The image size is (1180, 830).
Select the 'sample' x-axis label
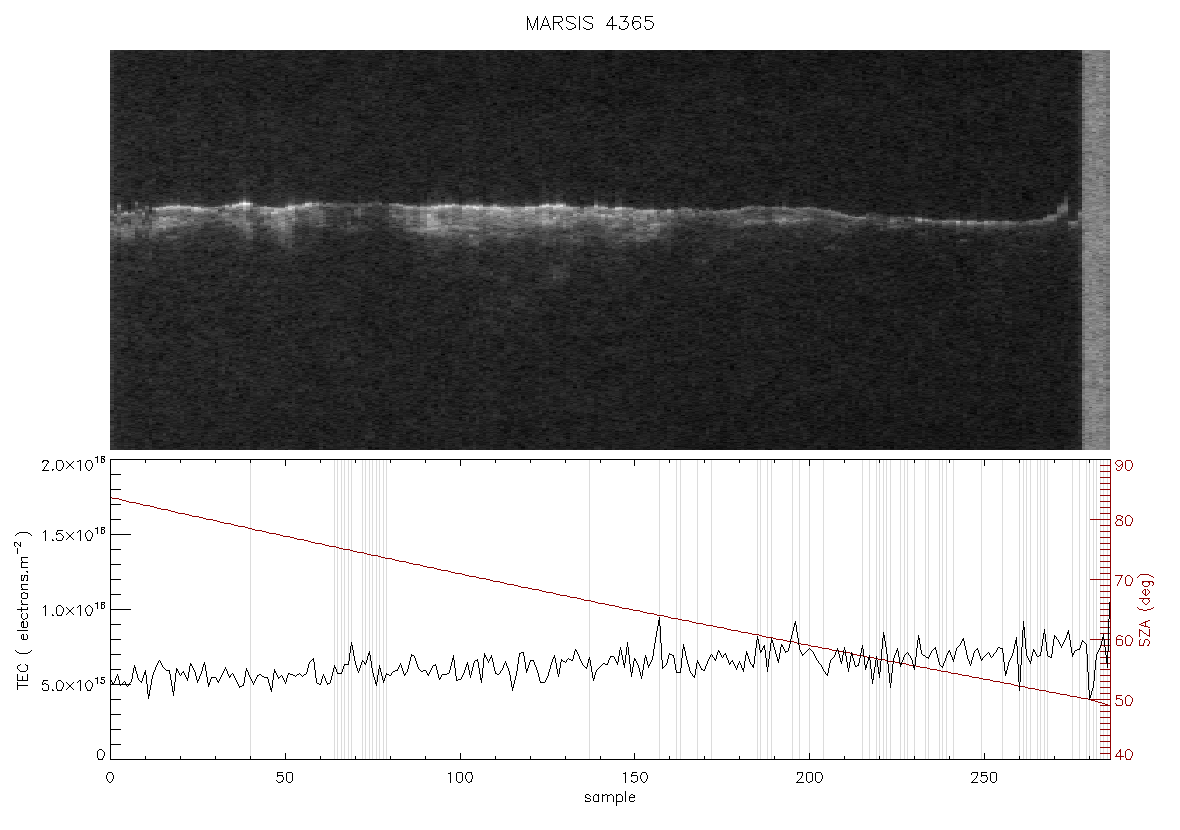[x=610, y=797]
